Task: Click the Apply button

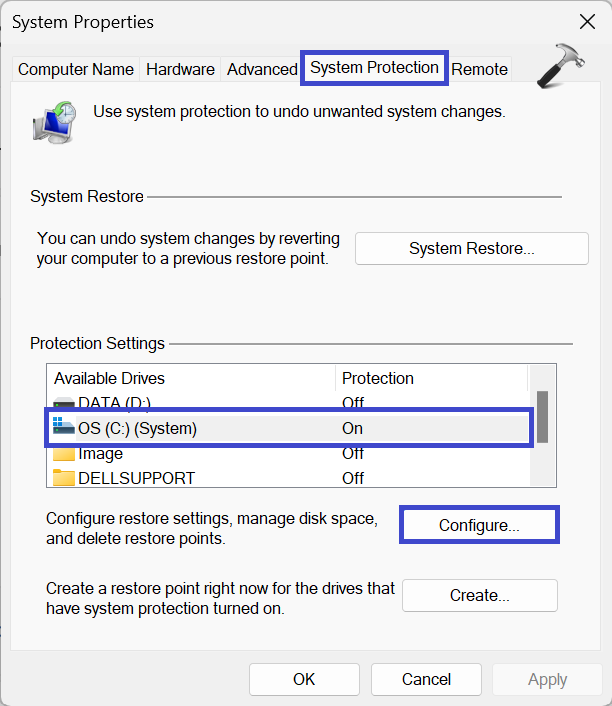Action: coord(547,679)
